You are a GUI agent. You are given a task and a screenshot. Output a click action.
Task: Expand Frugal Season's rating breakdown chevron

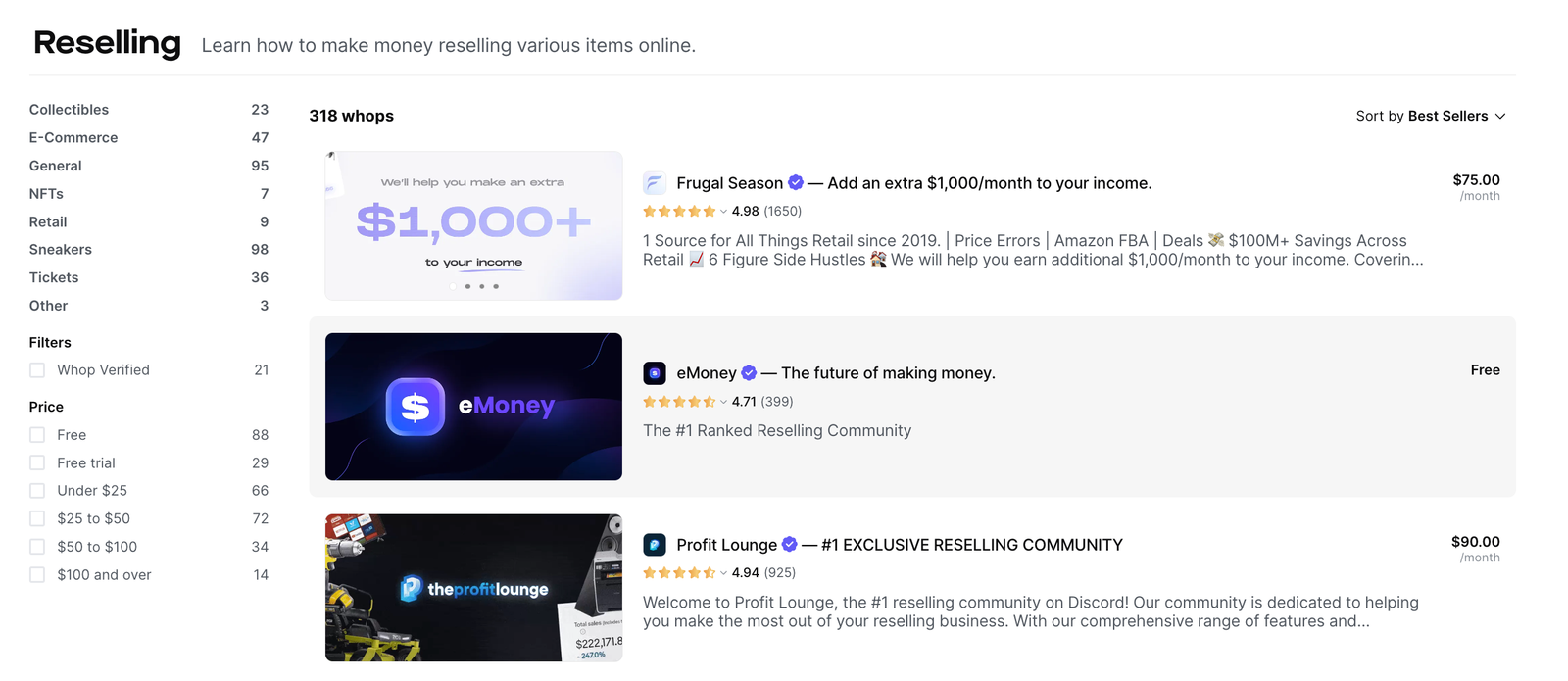tap(724, 211)
